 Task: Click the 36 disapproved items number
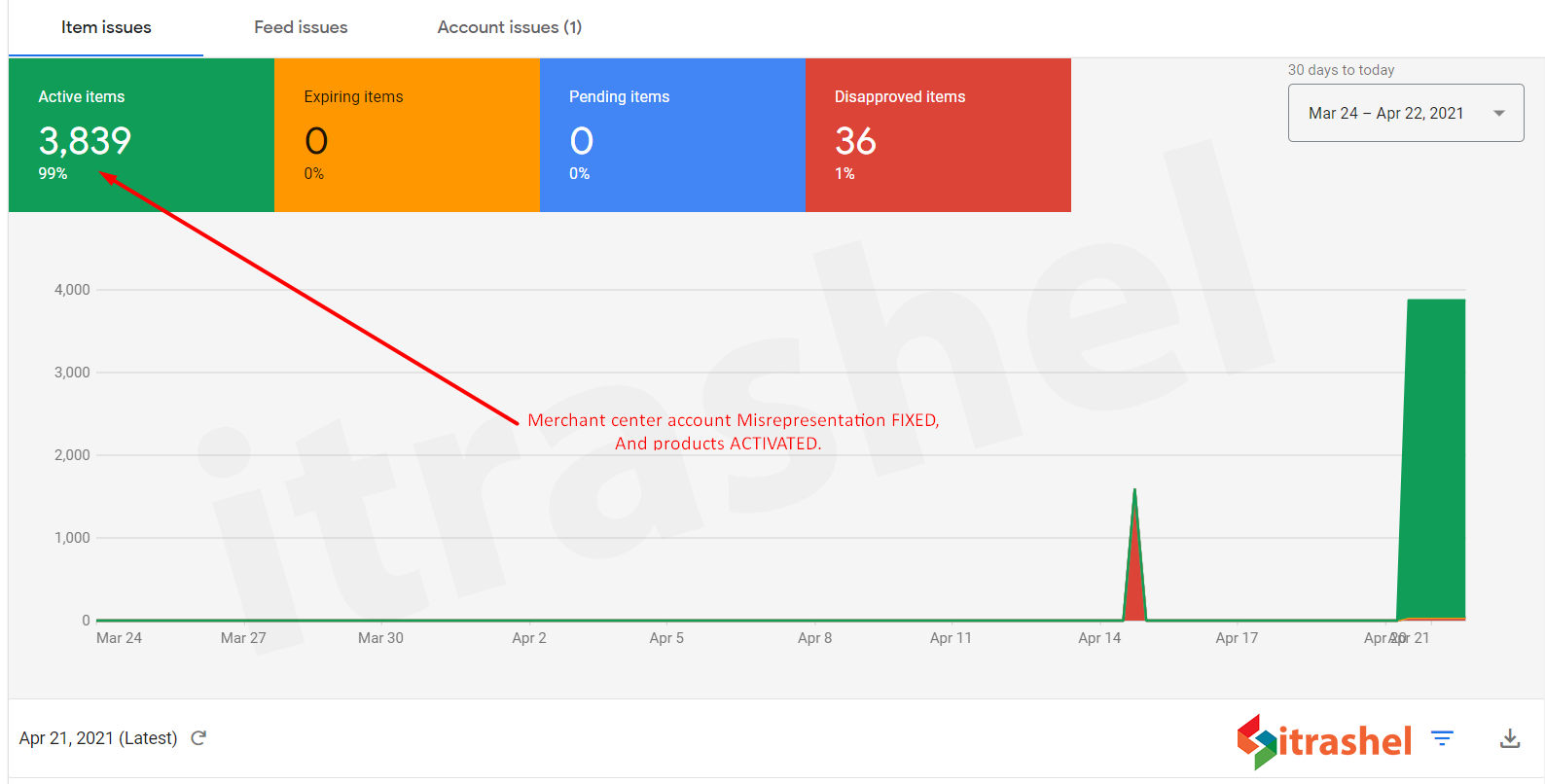tap(855, 142)
